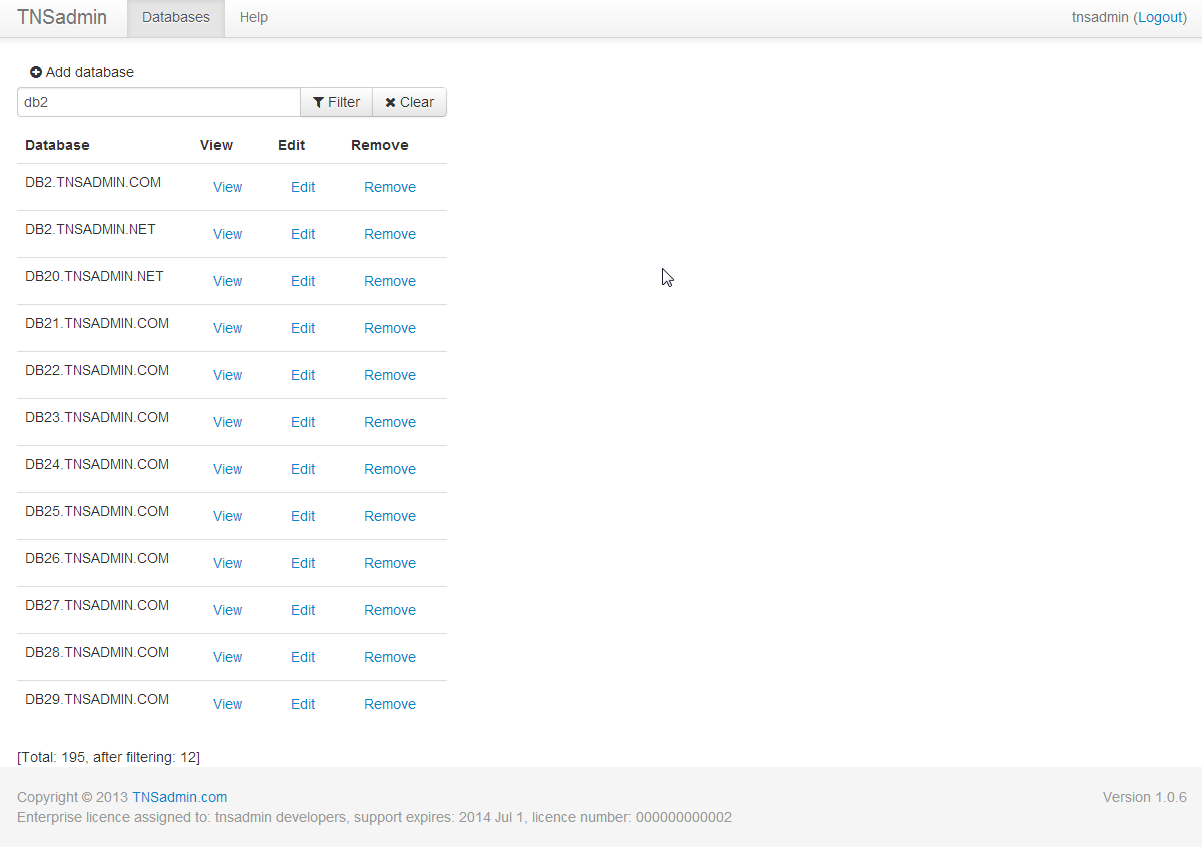Click the DB20.TNSADMIN.NET name cell
Screen dimensions: 1202x852
(94, 276)
